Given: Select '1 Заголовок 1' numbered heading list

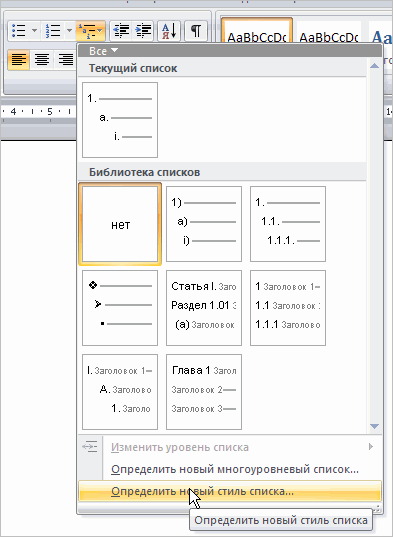Looking at the screenshot, I should point(288,308).
